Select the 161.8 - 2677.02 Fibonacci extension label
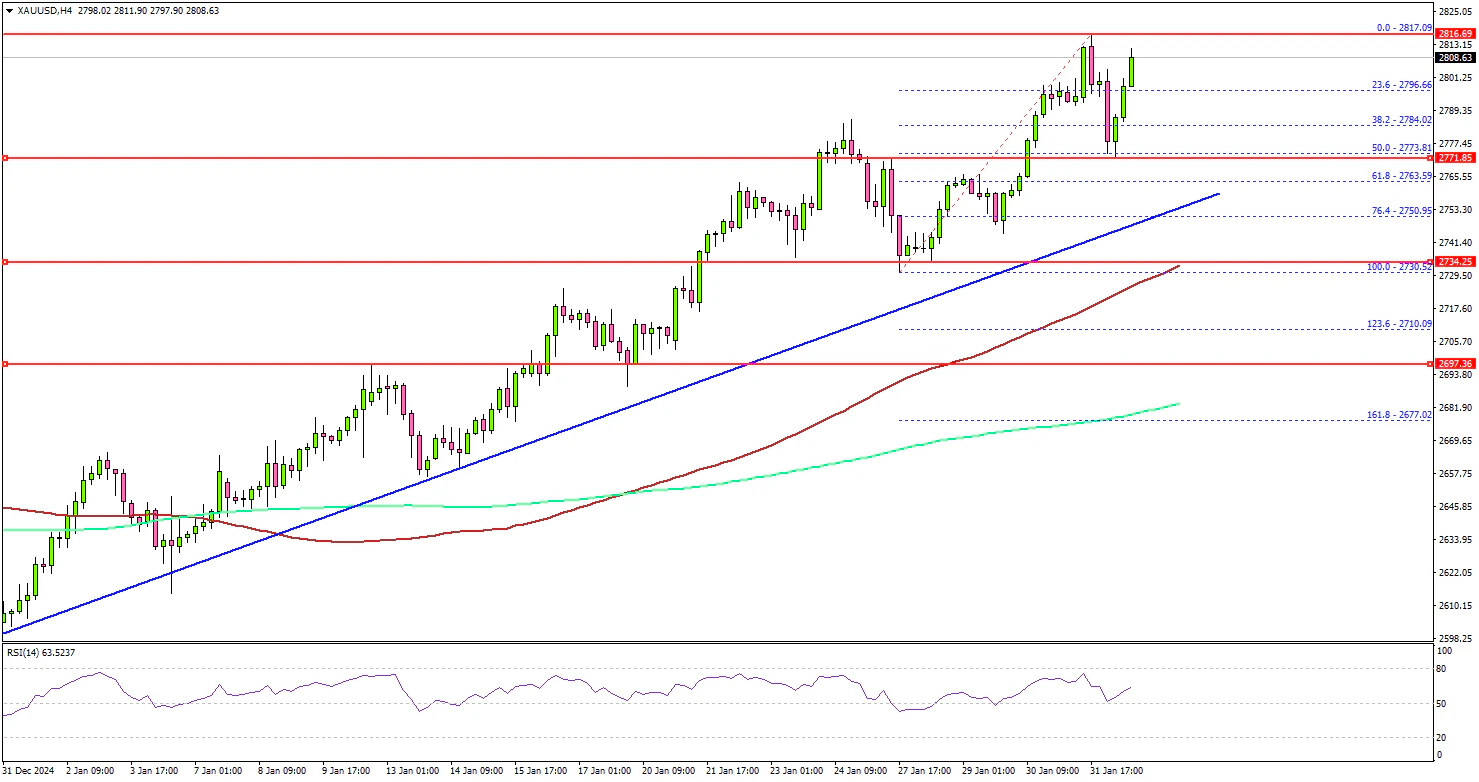The image size is (1479, 782). point(1399,414)
